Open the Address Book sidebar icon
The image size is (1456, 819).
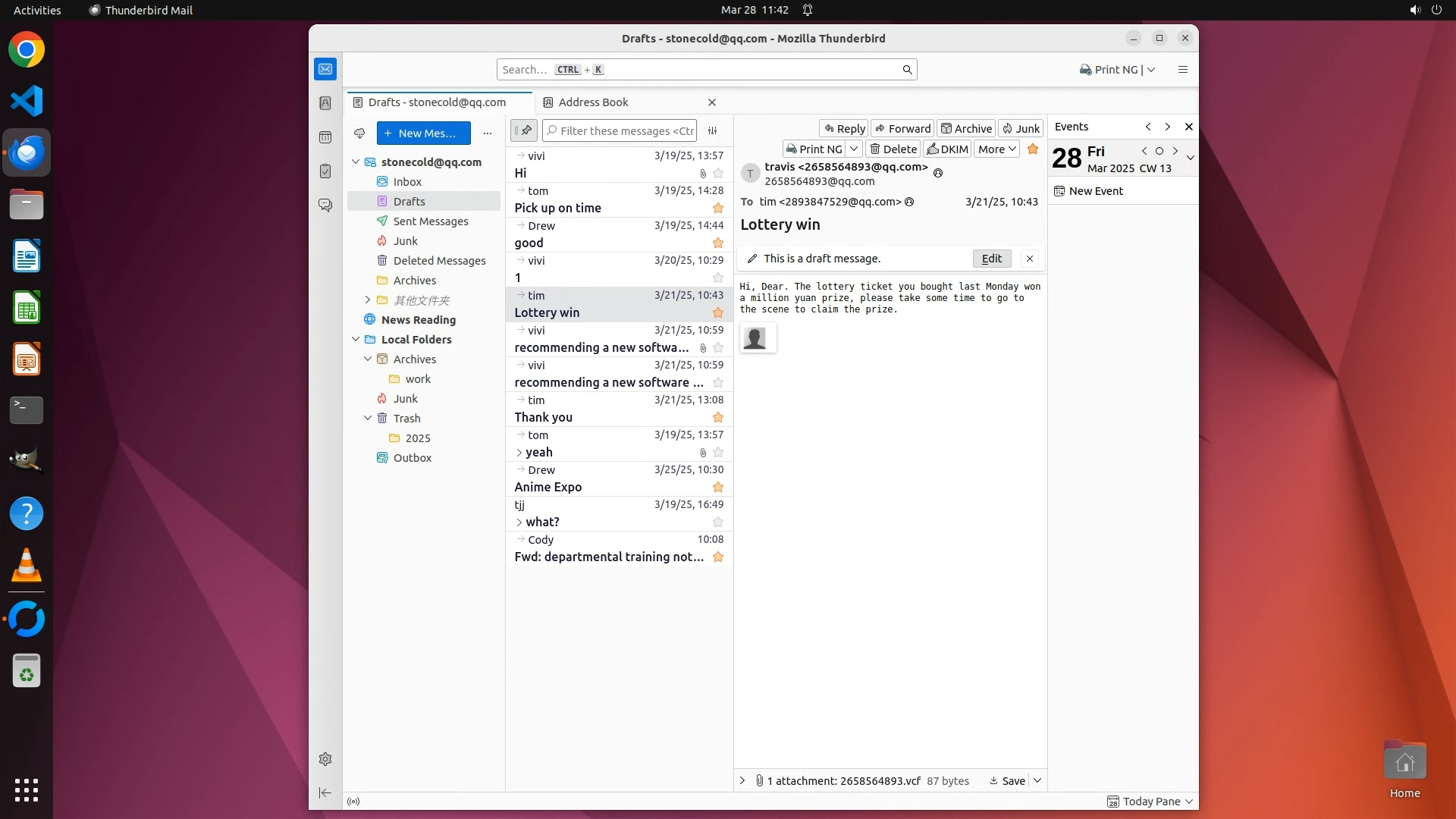click(325, 103)
